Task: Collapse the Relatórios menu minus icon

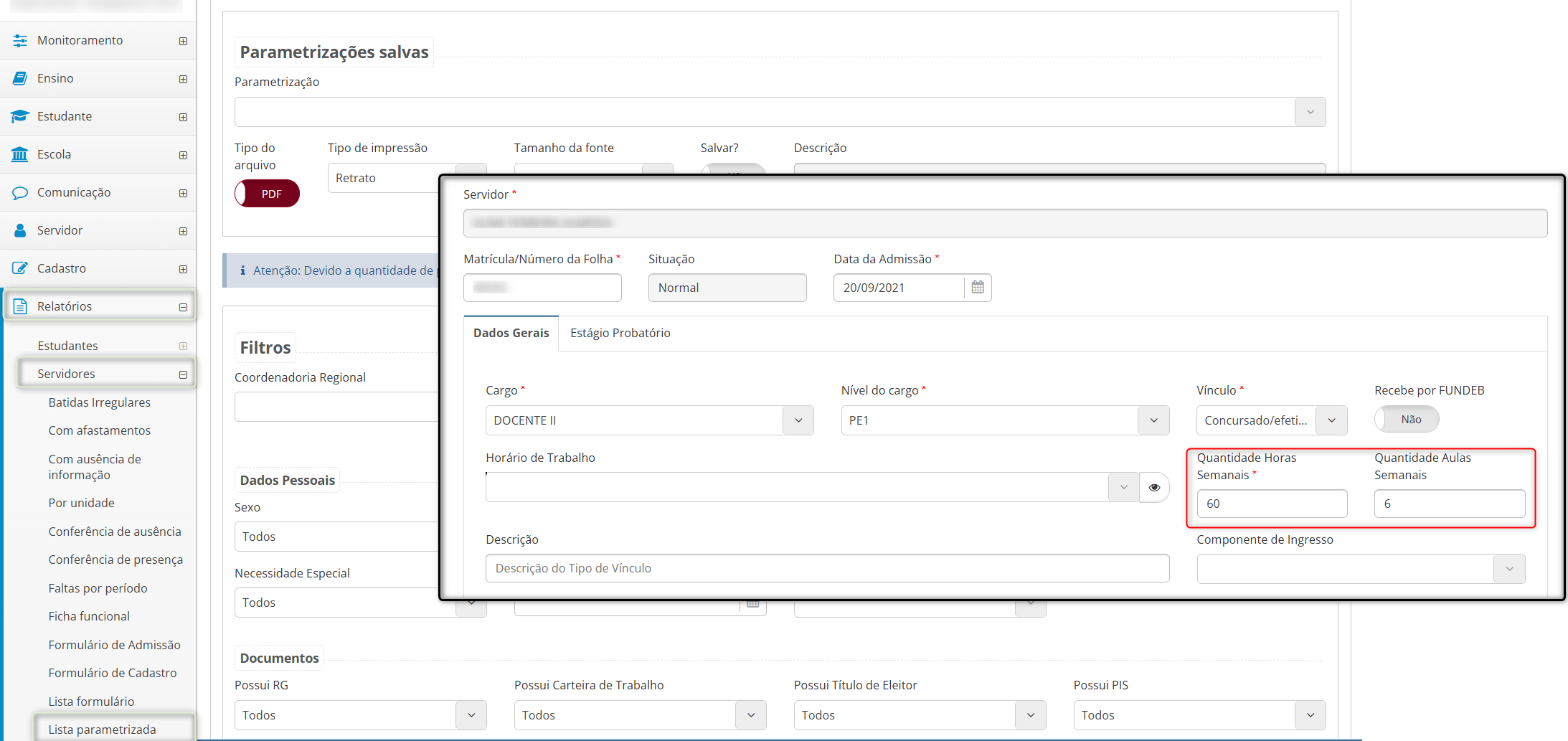Action: click(183, 307)
